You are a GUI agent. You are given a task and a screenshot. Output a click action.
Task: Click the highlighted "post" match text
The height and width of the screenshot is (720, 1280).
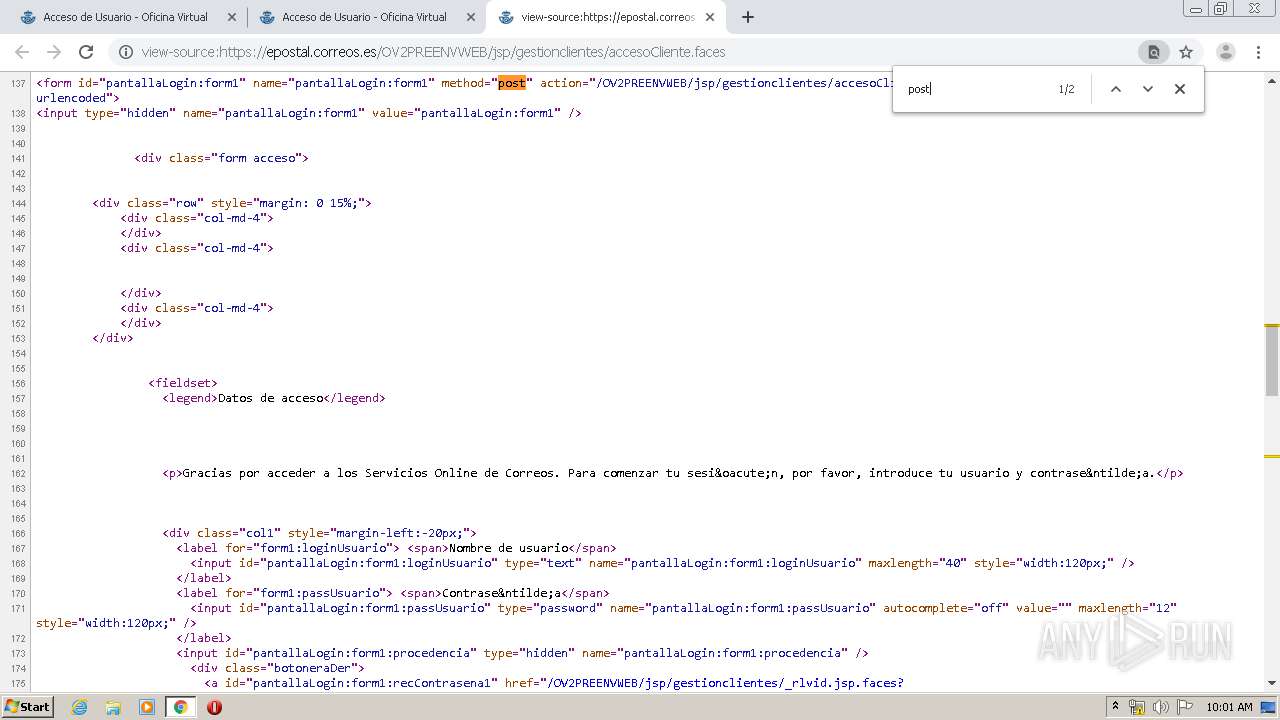512,83
